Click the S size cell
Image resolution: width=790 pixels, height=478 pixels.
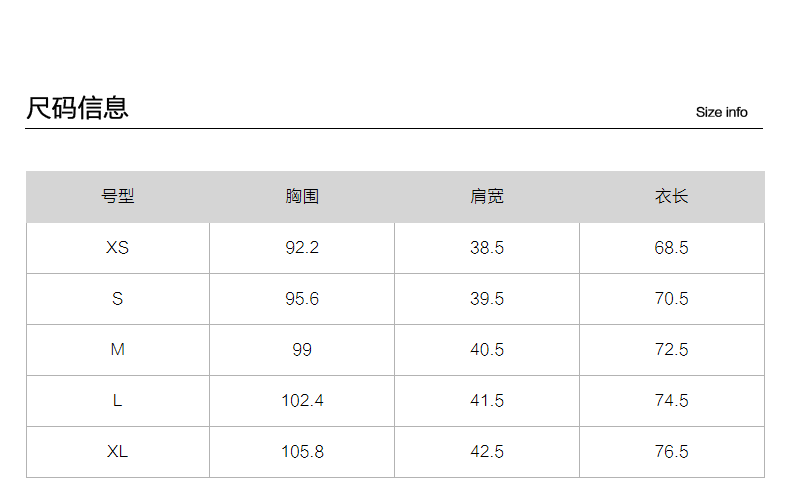(118, 299)
